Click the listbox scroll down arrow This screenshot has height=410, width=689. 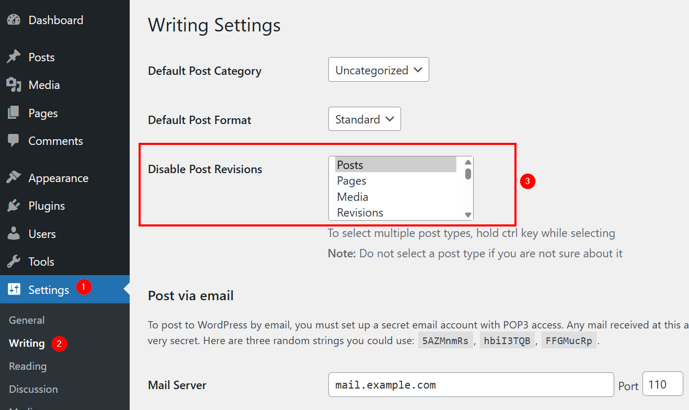(x=468, y=215)
